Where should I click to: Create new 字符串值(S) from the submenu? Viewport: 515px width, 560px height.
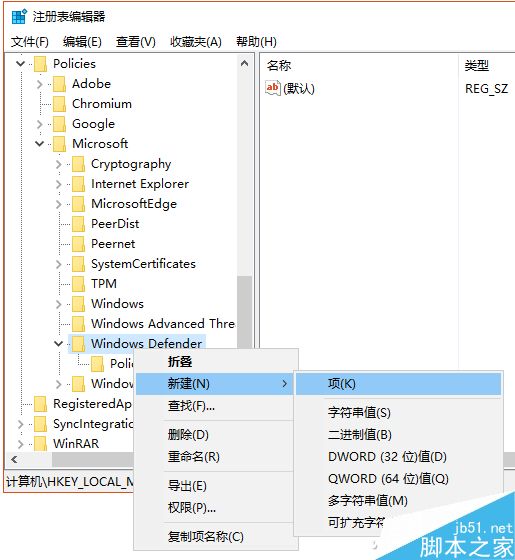pos(399,413)
